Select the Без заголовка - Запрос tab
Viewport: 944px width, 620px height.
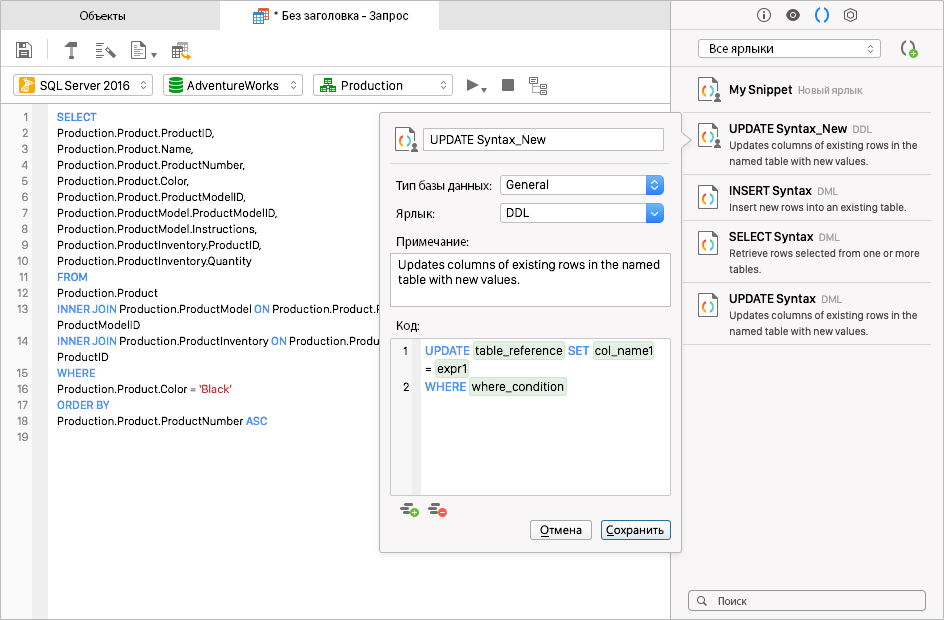click(330, 16)
